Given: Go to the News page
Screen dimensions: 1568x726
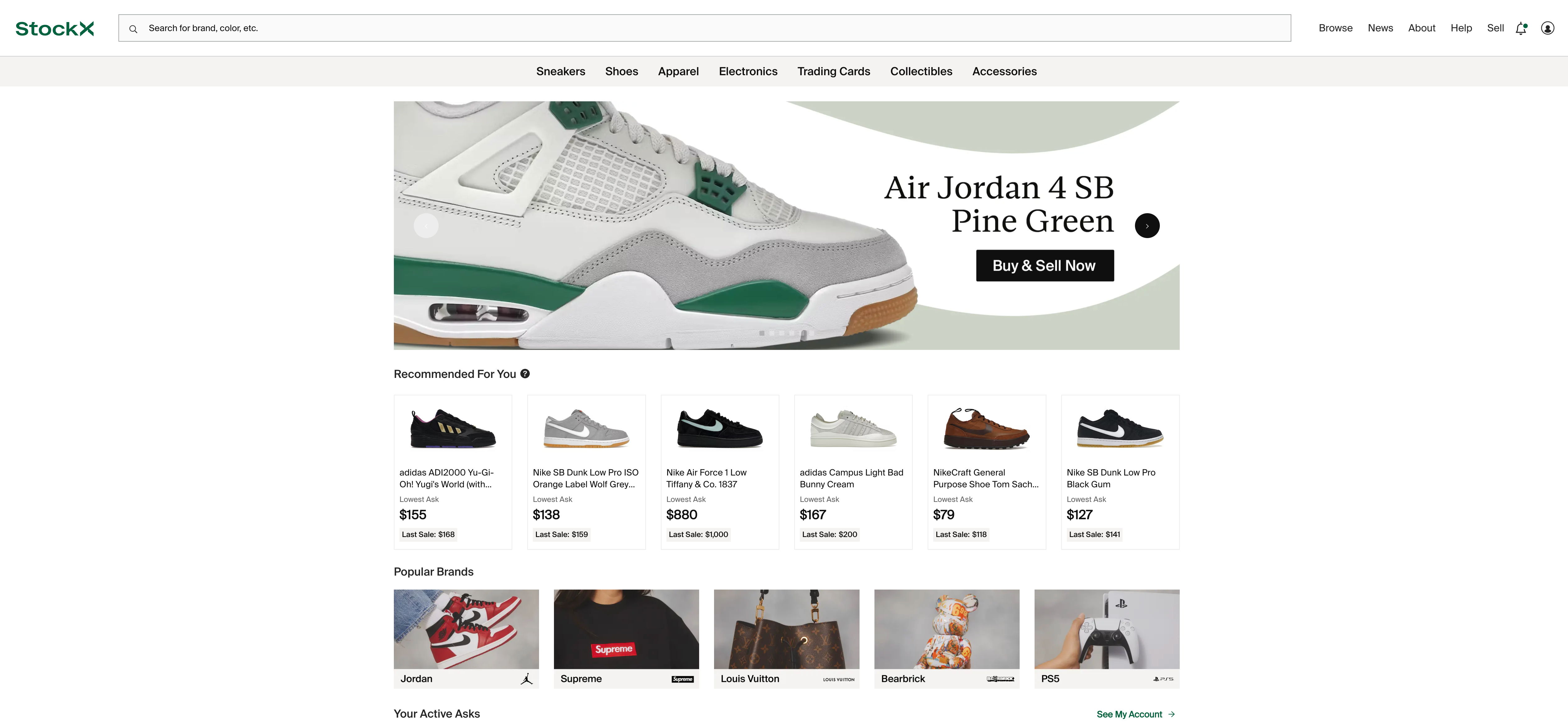Looking at the screenshot, I should [x=1380, y=28].
